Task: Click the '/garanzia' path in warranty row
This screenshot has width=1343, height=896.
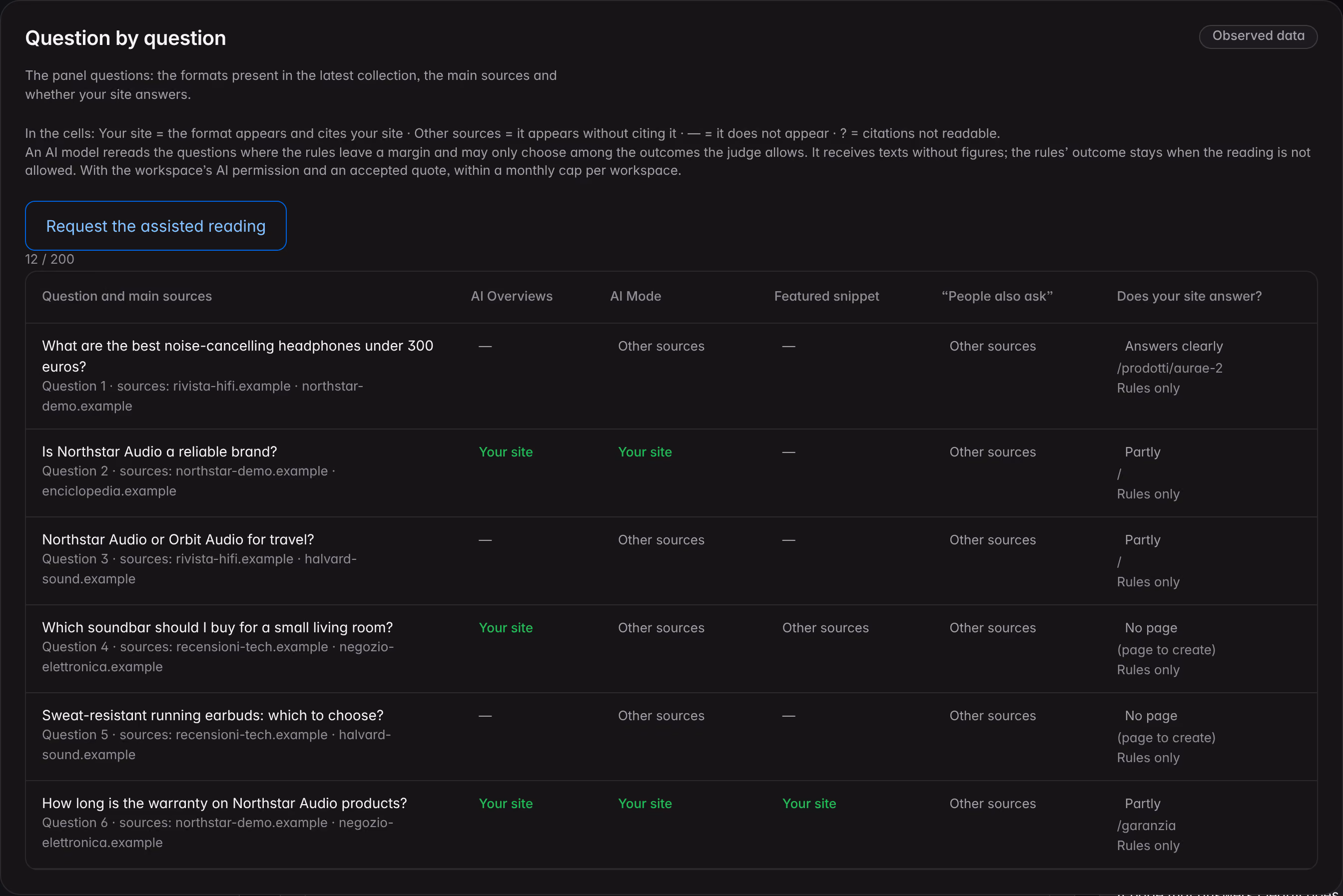Action: pos(1147,826)
